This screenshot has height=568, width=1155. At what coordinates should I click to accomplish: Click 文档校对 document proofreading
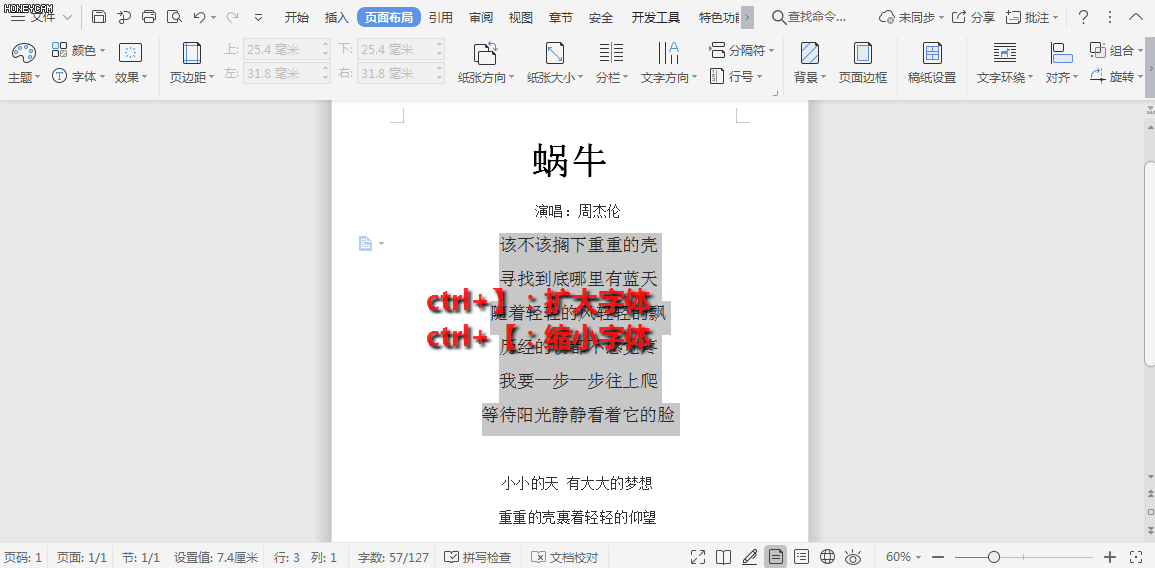pos(565,557)
